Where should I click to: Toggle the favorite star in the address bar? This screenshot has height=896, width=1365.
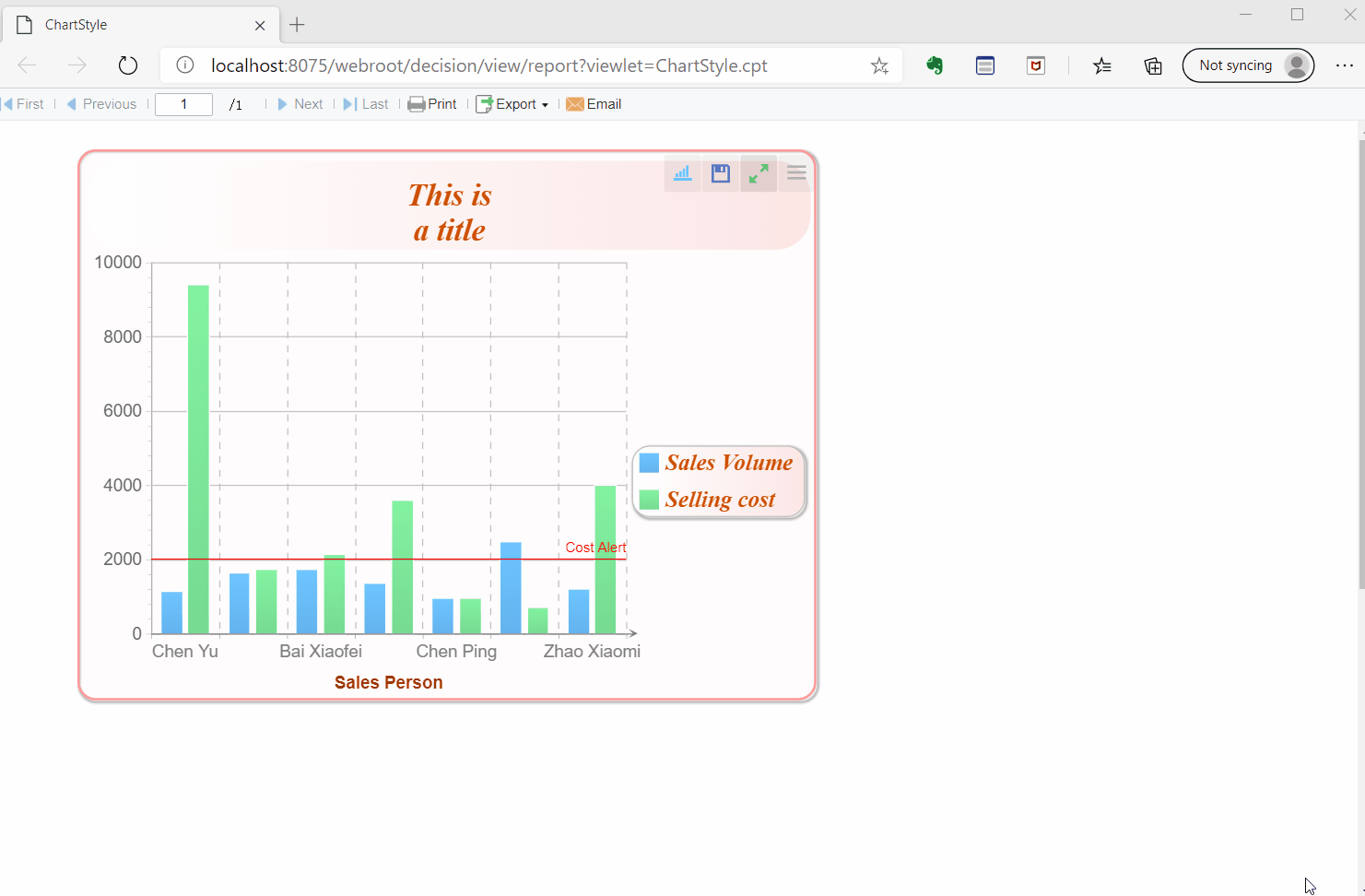(x=879, y=65)
